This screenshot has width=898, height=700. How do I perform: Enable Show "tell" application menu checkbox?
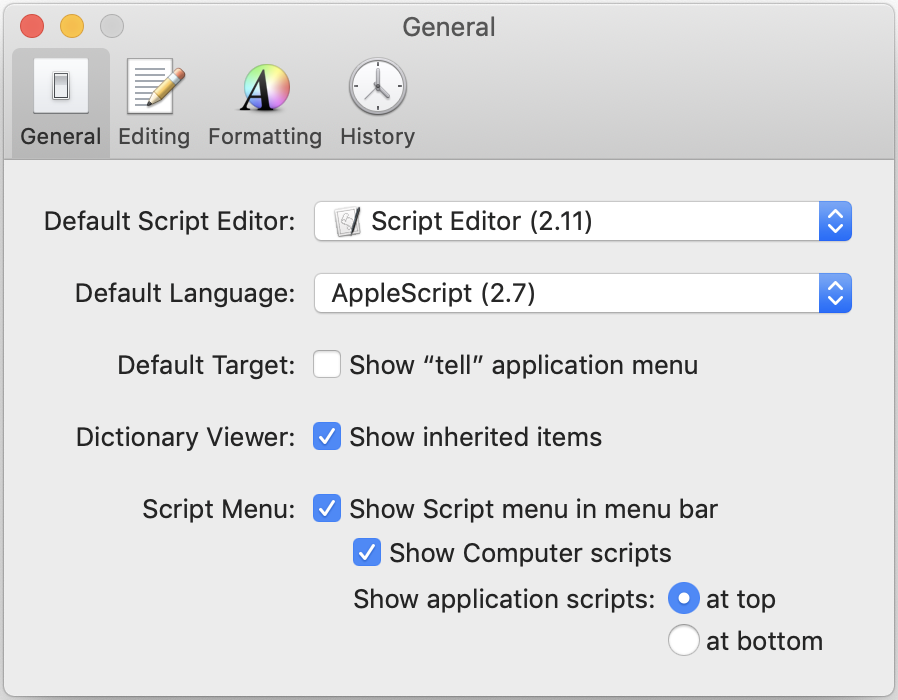(327, 365)
